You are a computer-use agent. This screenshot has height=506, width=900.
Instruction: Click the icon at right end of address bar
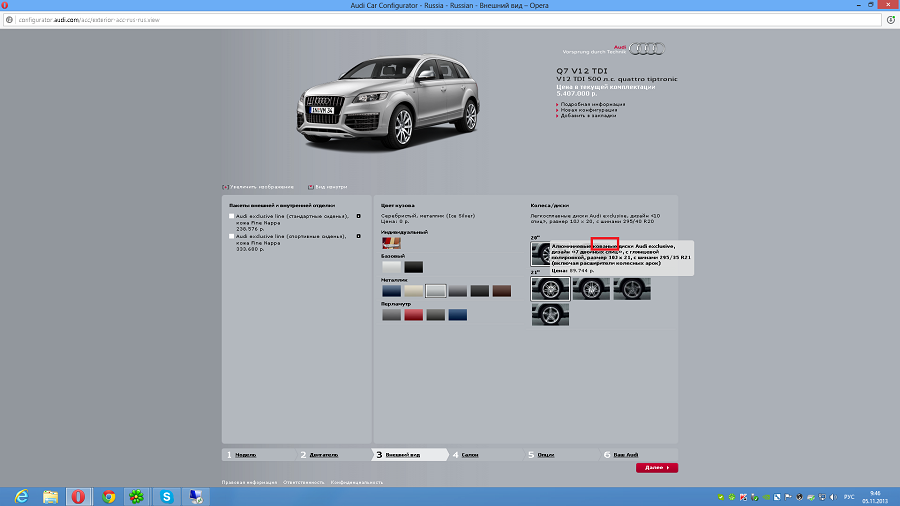[x=891, y=20]
